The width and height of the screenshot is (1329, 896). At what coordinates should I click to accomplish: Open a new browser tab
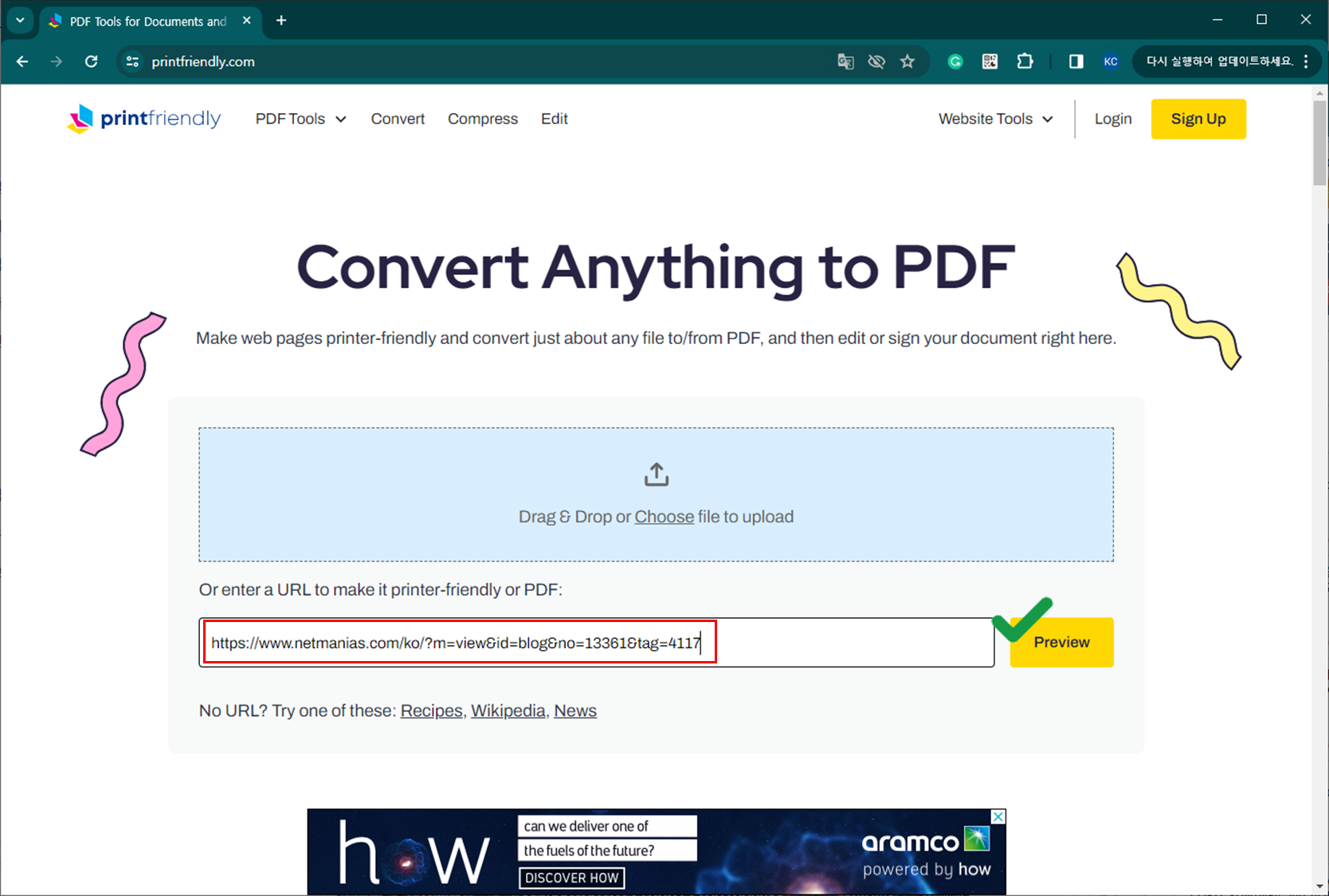coord(281,21)
